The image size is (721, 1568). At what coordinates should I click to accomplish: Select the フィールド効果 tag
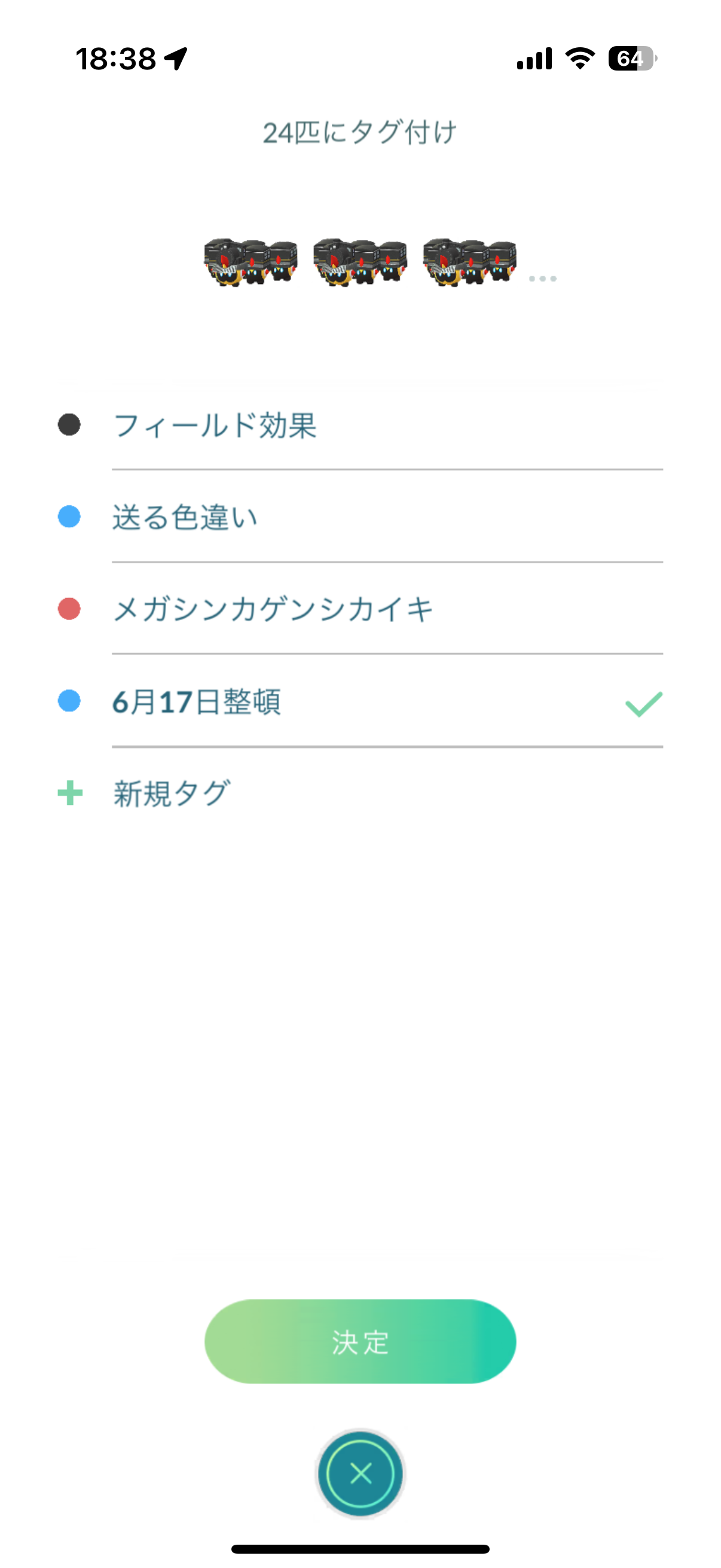[215, 425]
